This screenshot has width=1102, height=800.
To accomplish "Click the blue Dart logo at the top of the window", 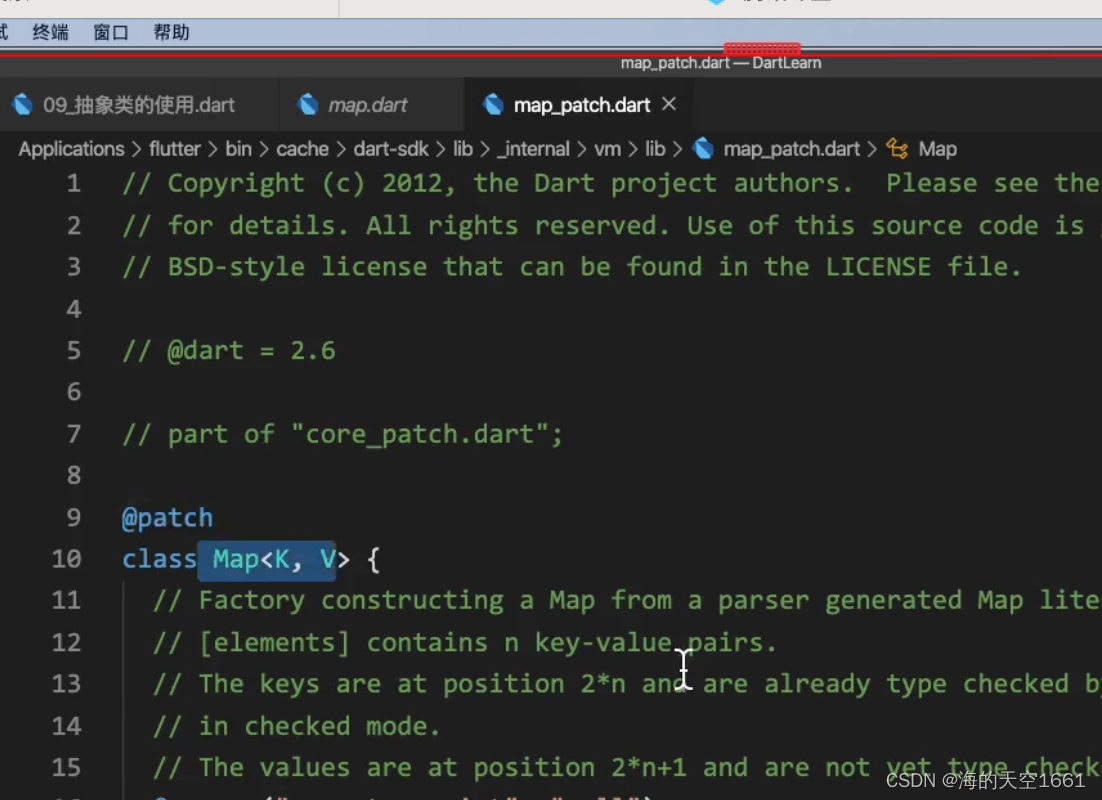I will click(718, 2).
